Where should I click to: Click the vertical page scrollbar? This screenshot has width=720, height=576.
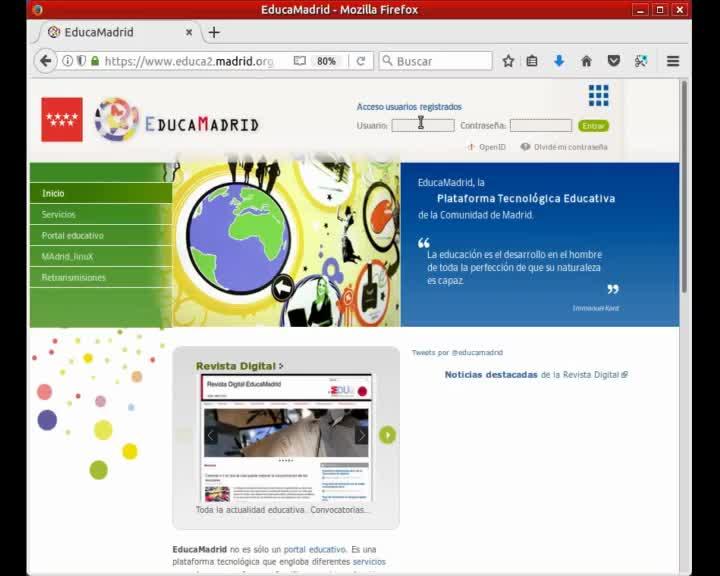[x=684, y=186]
